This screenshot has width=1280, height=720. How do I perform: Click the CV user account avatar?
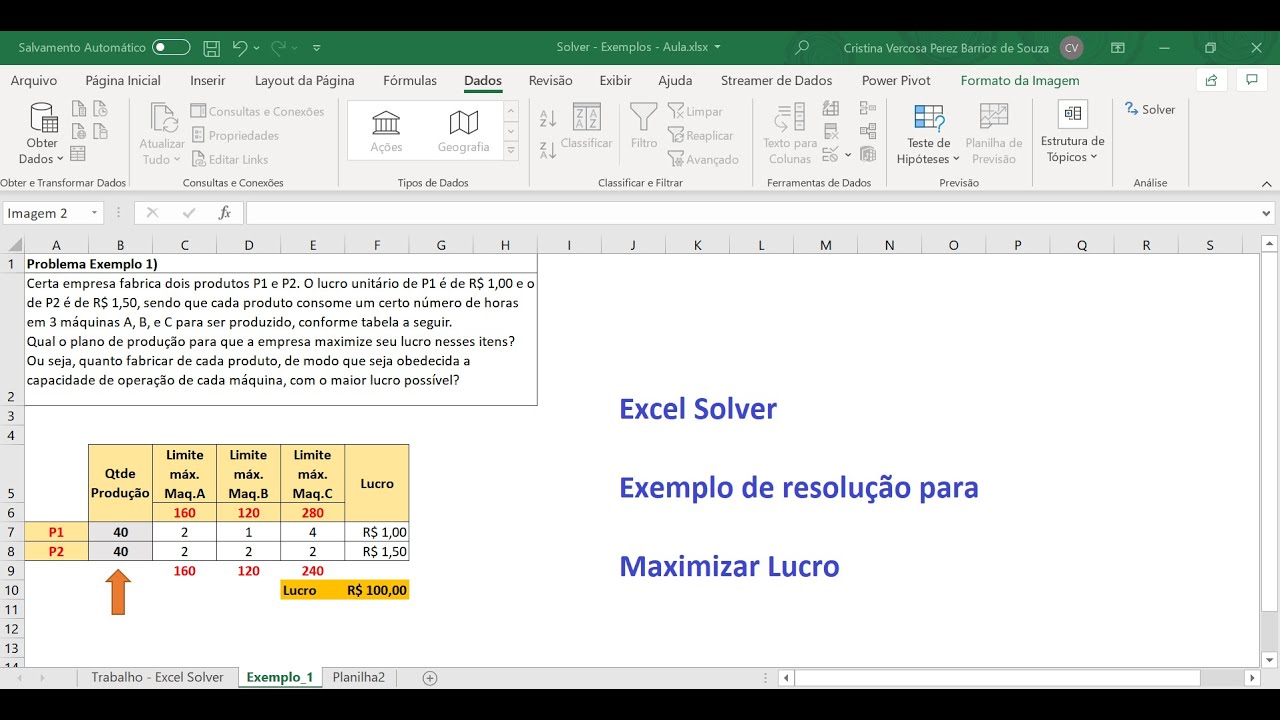point(1072,47)
